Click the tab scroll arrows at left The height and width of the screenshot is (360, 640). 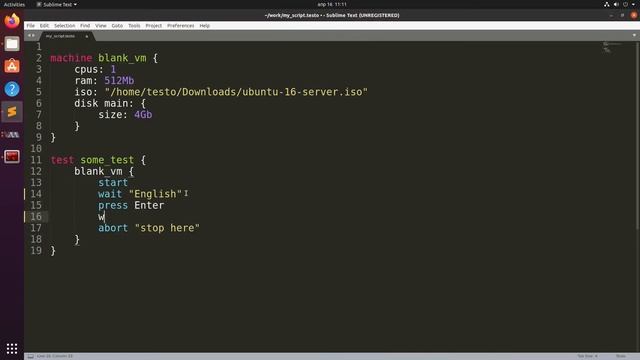coord(31,36)
